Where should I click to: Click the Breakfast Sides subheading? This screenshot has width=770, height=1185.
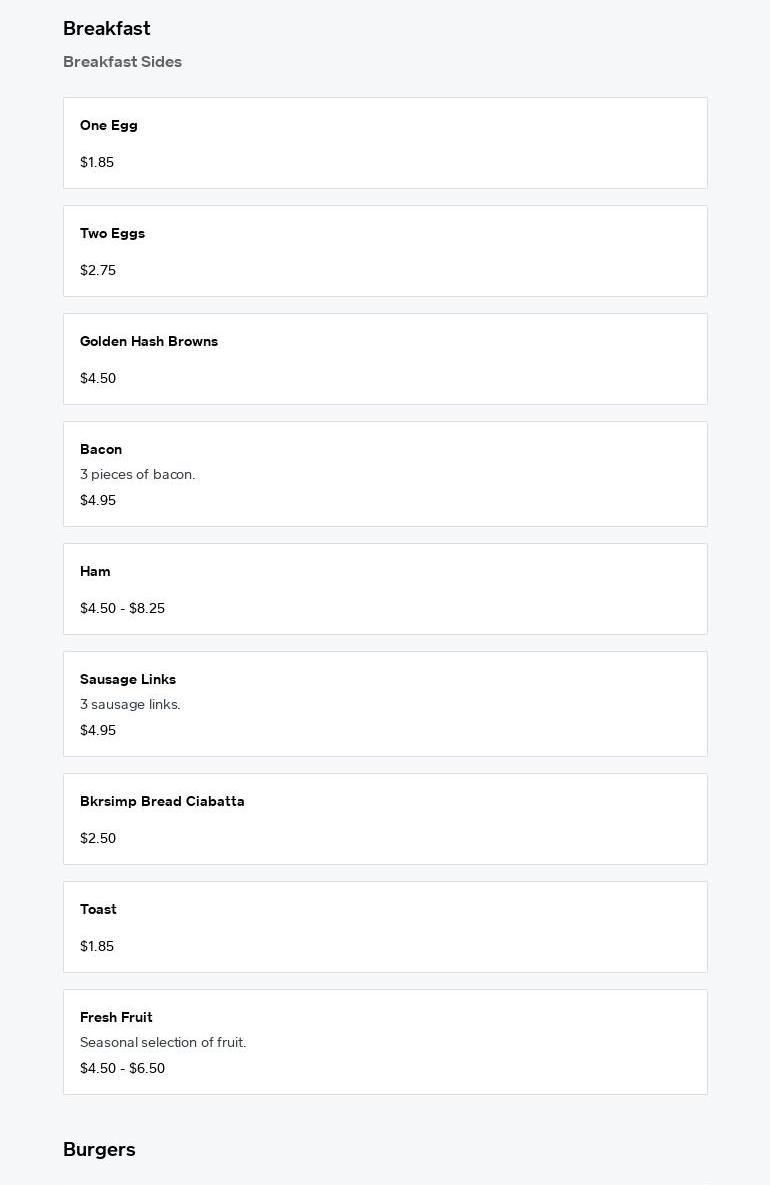click(x=122, y=62)
